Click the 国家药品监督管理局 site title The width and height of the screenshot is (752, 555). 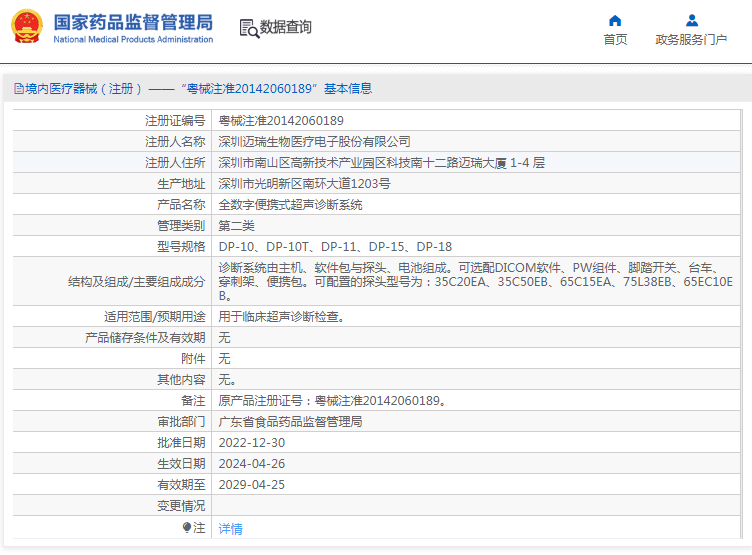click(132, 21)
